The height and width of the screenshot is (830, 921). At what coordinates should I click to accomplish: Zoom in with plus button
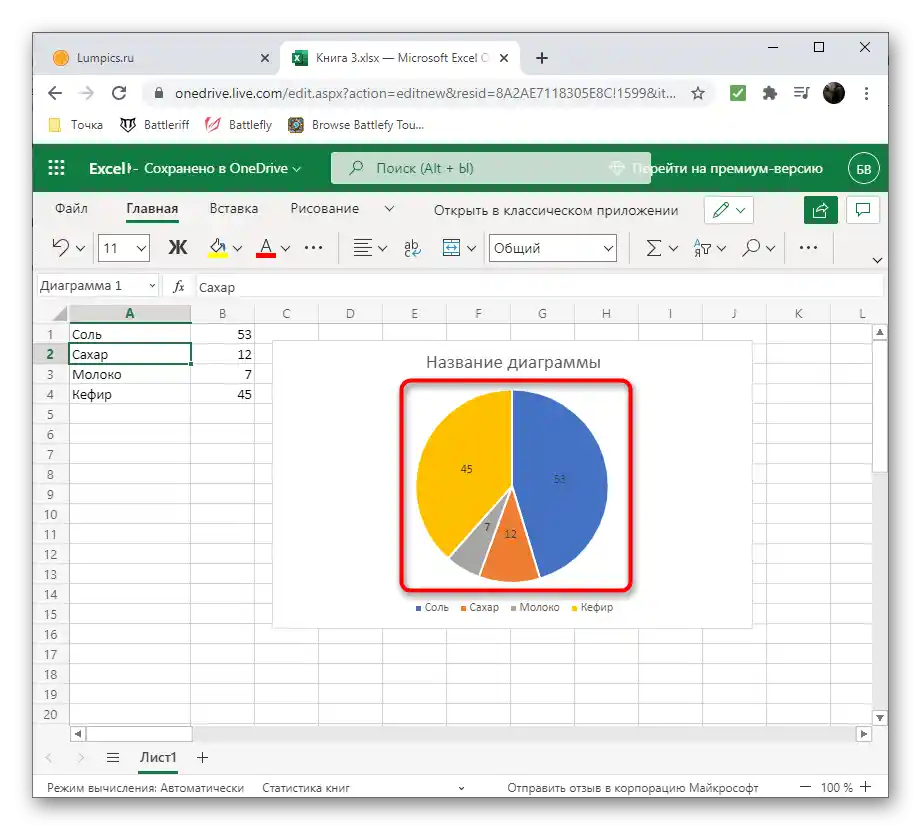(x=866, y=787)
